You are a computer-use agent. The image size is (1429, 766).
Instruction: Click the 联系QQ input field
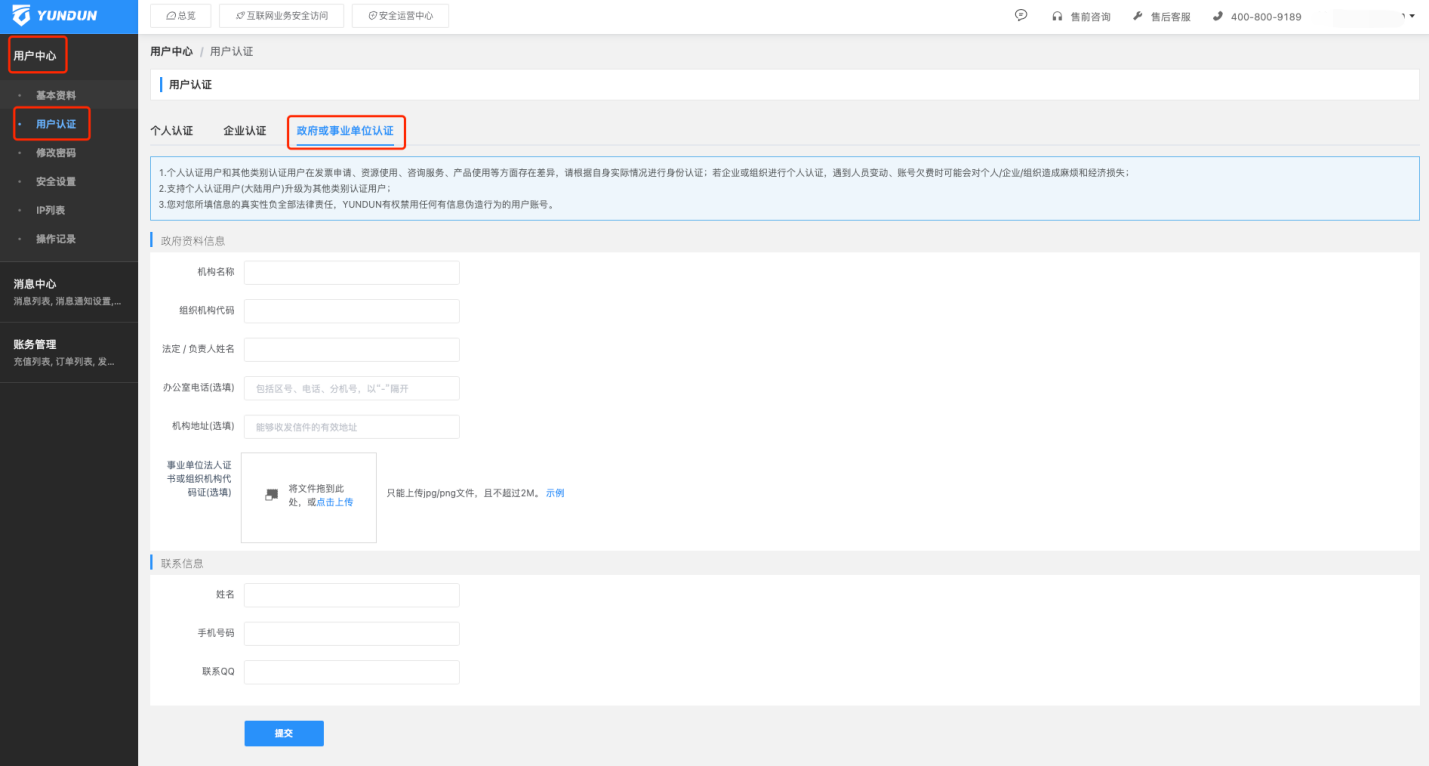(x=352, y=672)
